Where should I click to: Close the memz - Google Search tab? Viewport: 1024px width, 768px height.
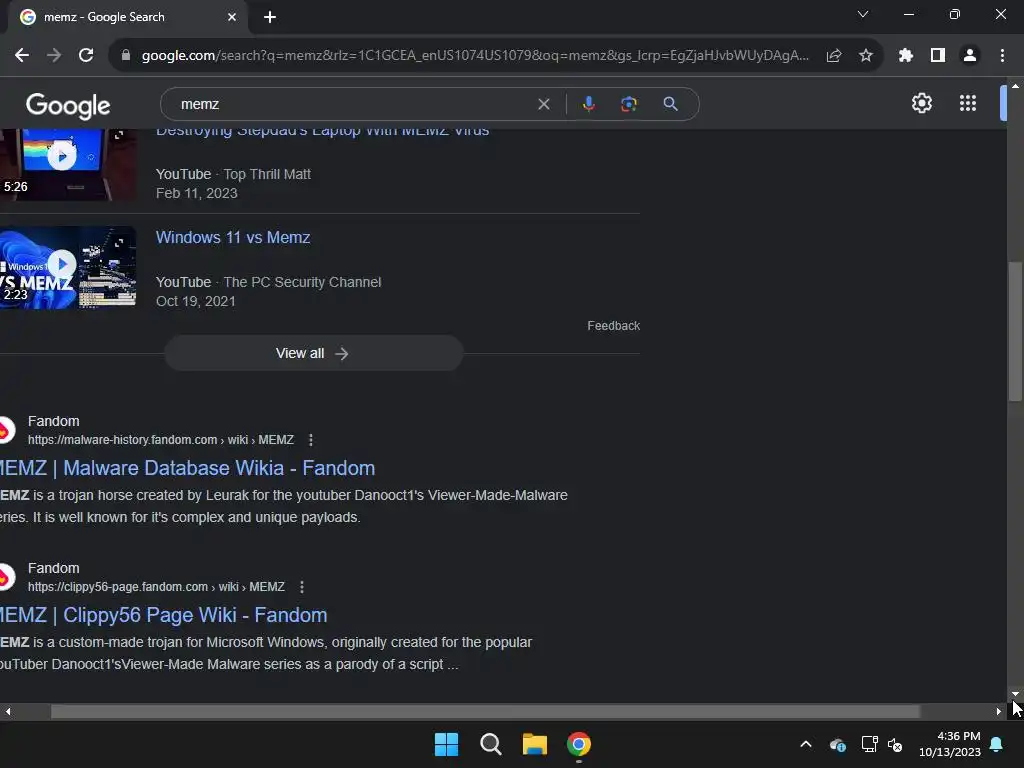(232, 17)
